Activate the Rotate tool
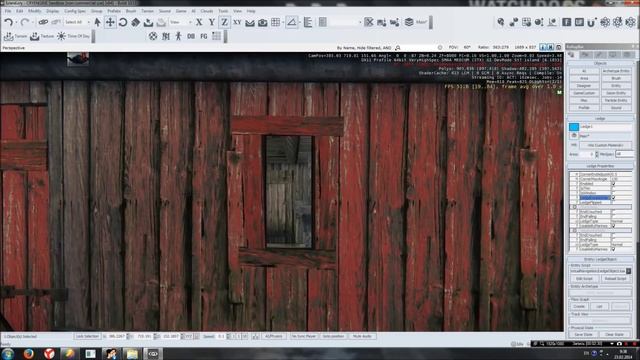Screen dimensions: 640x360 pyautogui.click(x=122, y=22)
